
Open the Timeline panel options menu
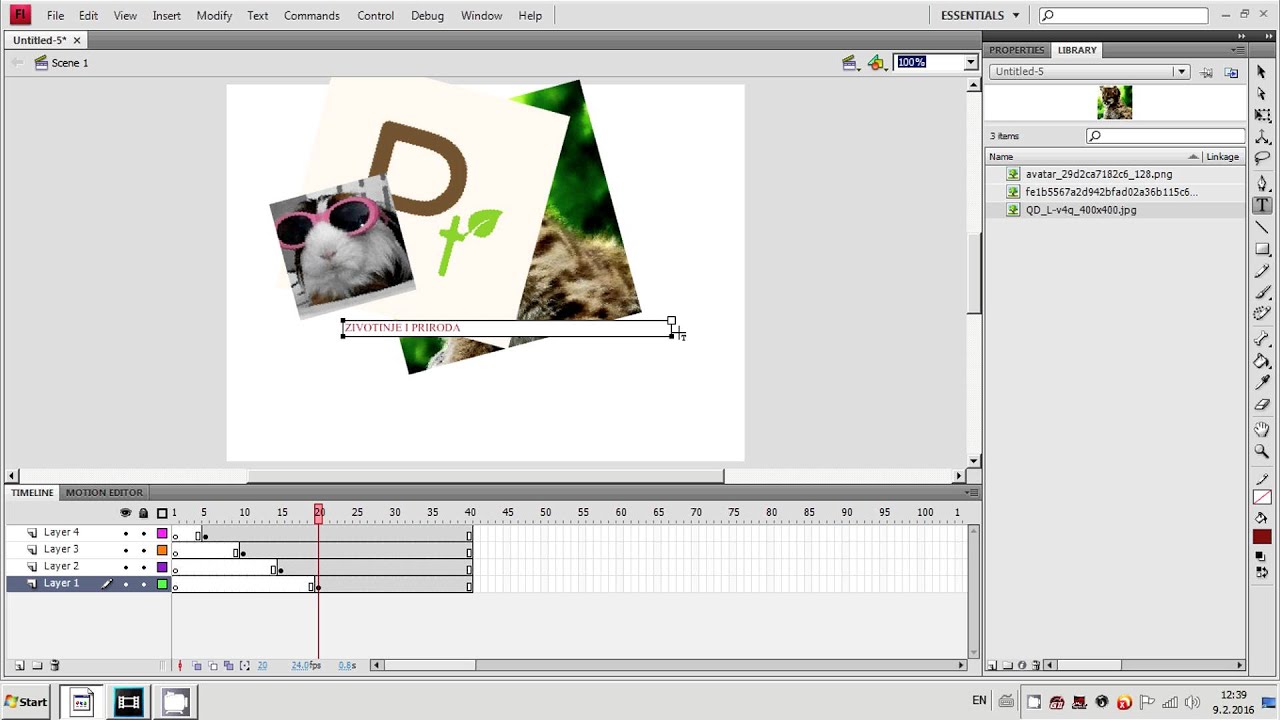972,492
